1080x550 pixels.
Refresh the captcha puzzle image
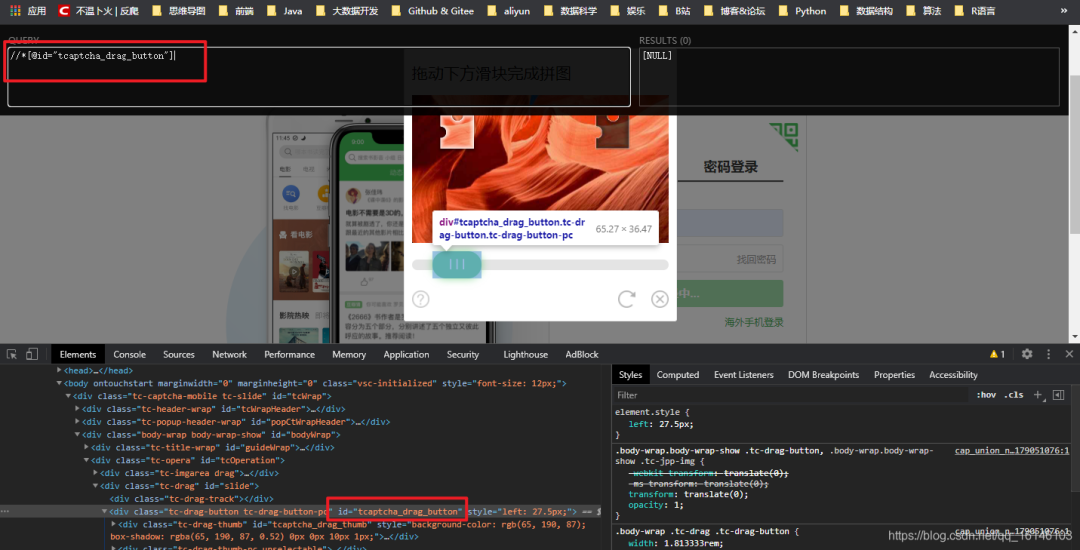(626, 299)
